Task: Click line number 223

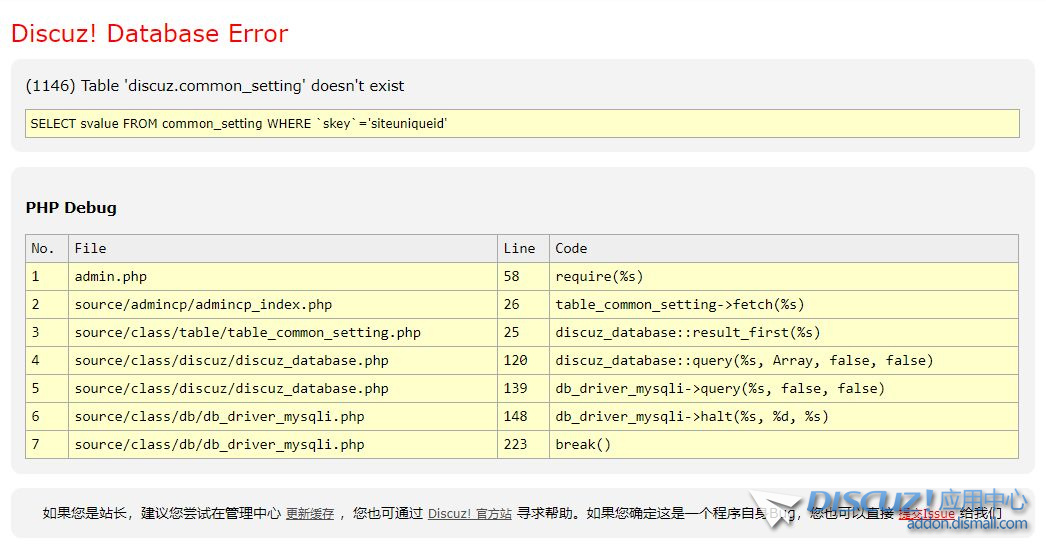Action: coord(516,444)
